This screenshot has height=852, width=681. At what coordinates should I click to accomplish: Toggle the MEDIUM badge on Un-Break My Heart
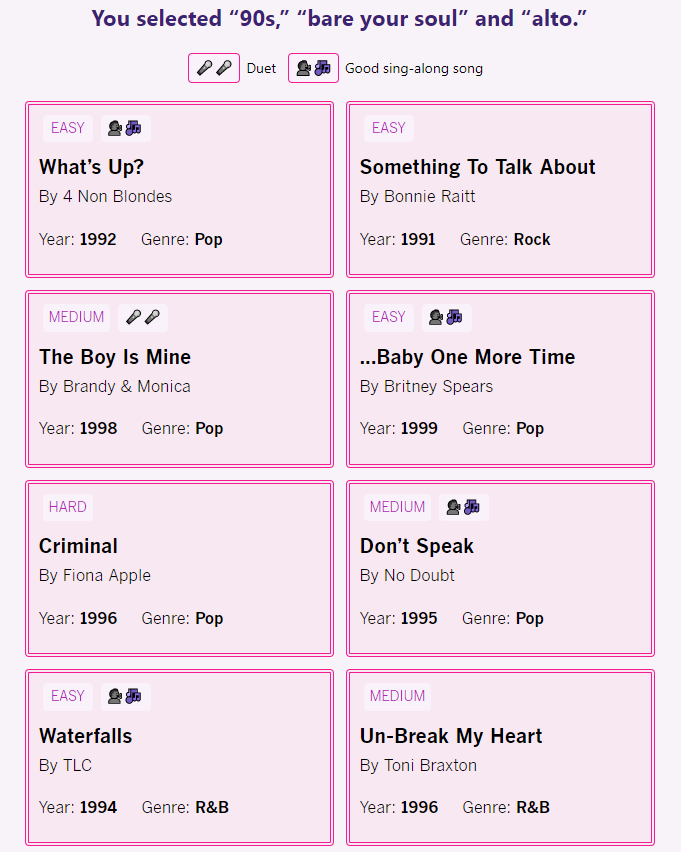pyautogui.click(x=397, y=696)
